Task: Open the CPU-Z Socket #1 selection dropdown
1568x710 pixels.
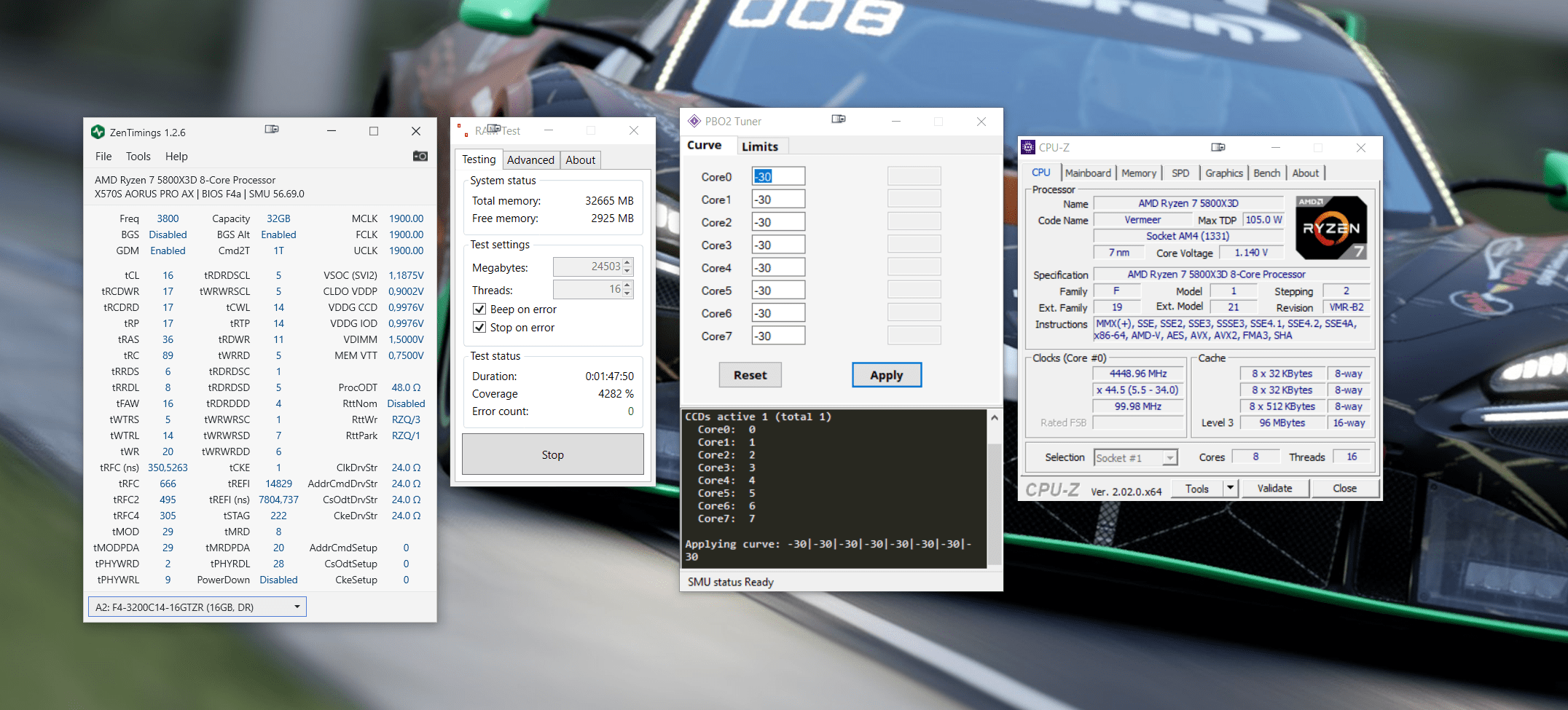Action: coord(1169,457)
